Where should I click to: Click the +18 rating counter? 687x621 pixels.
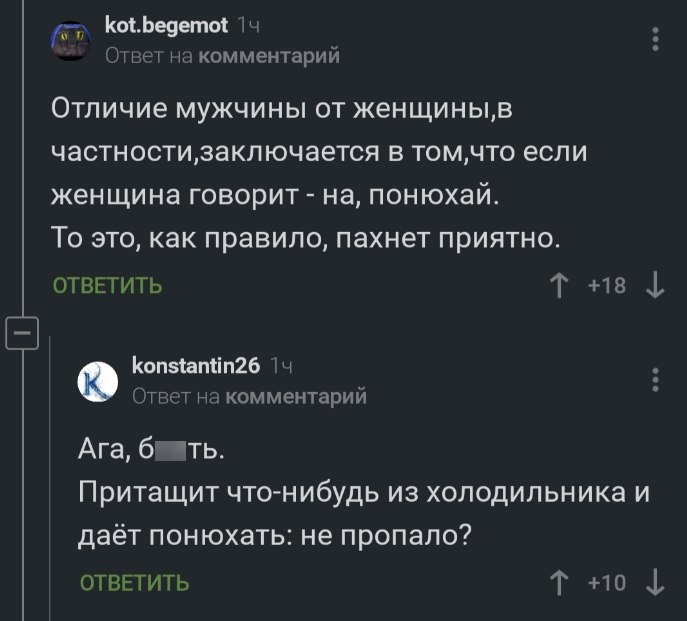point(607,286)
